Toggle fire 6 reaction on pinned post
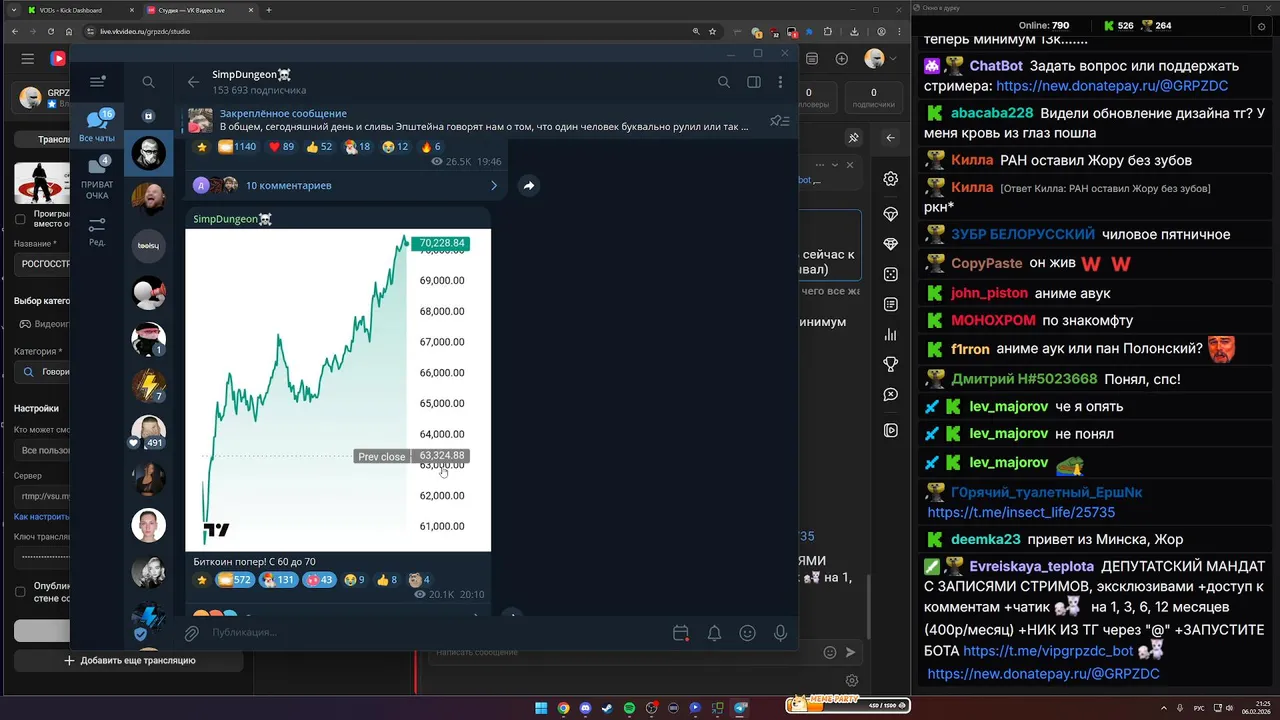The width and height of the screenshot is (1280, 720). pyautogui.click(x=431, y=147)
